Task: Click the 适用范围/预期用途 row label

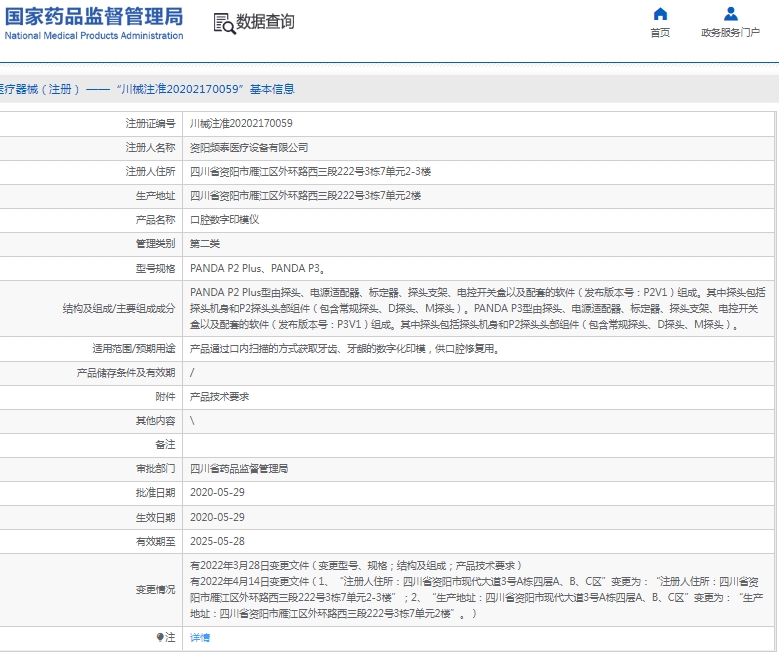Action: coord(134,349)
